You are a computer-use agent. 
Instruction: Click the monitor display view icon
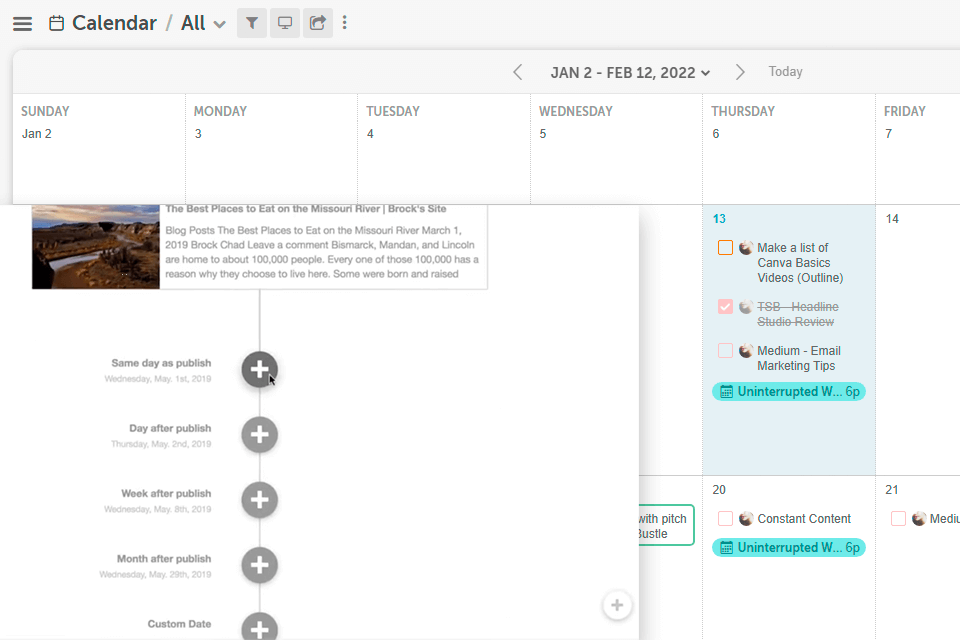click(285, 23)
